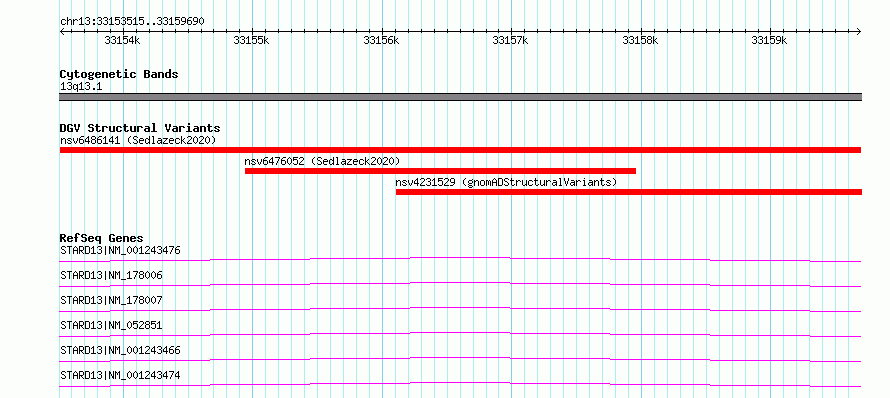Click the magenta intron line of NM_001243474

pos(460,384)
